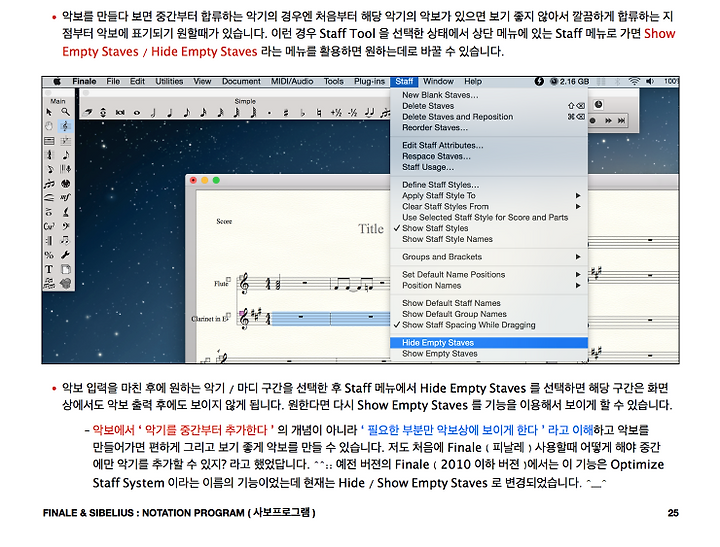
Task: Select the Measure tool in Main palette
Action: point(49,141)
